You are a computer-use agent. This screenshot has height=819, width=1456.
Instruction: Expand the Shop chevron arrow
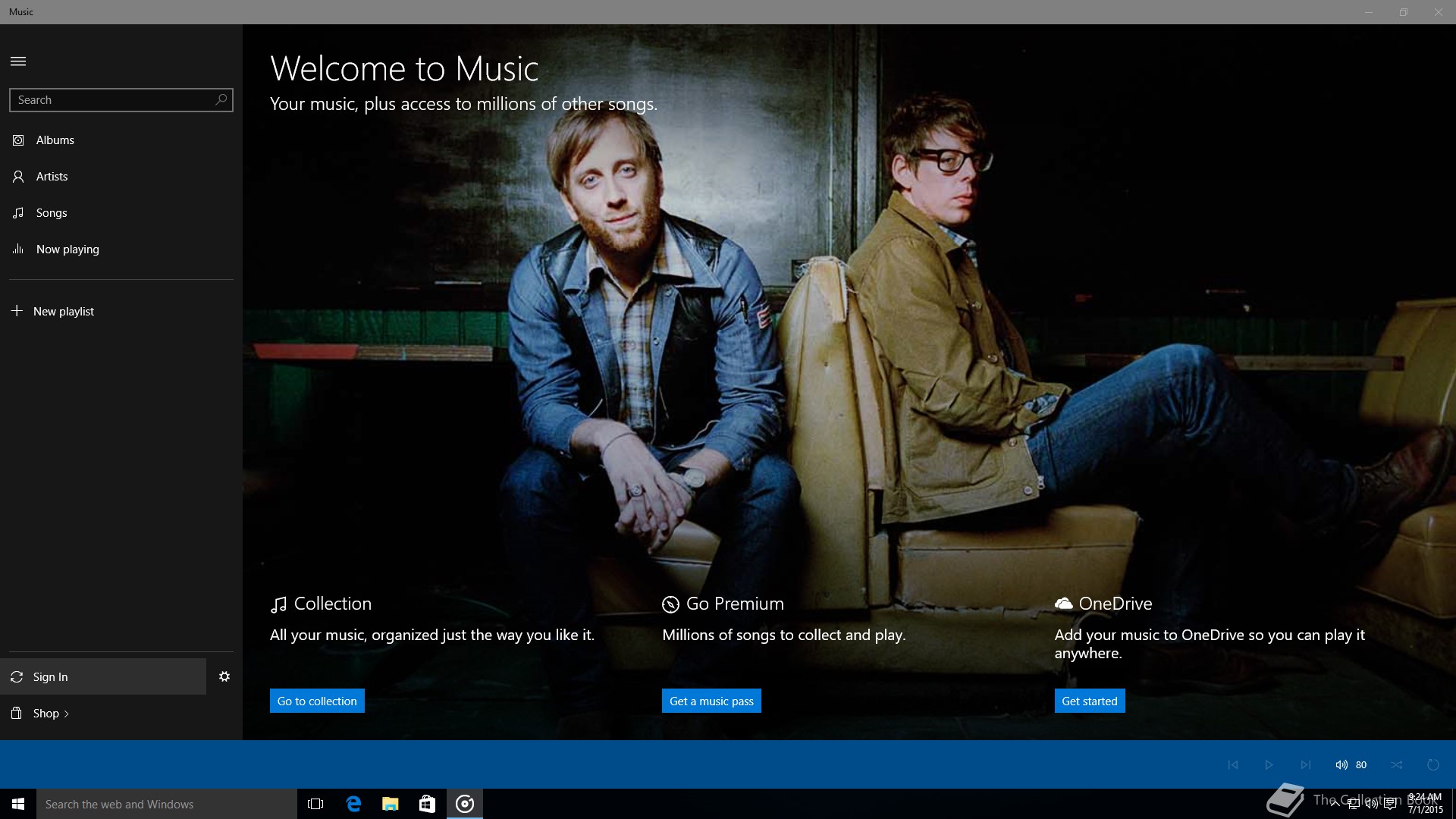pos(67,714)
